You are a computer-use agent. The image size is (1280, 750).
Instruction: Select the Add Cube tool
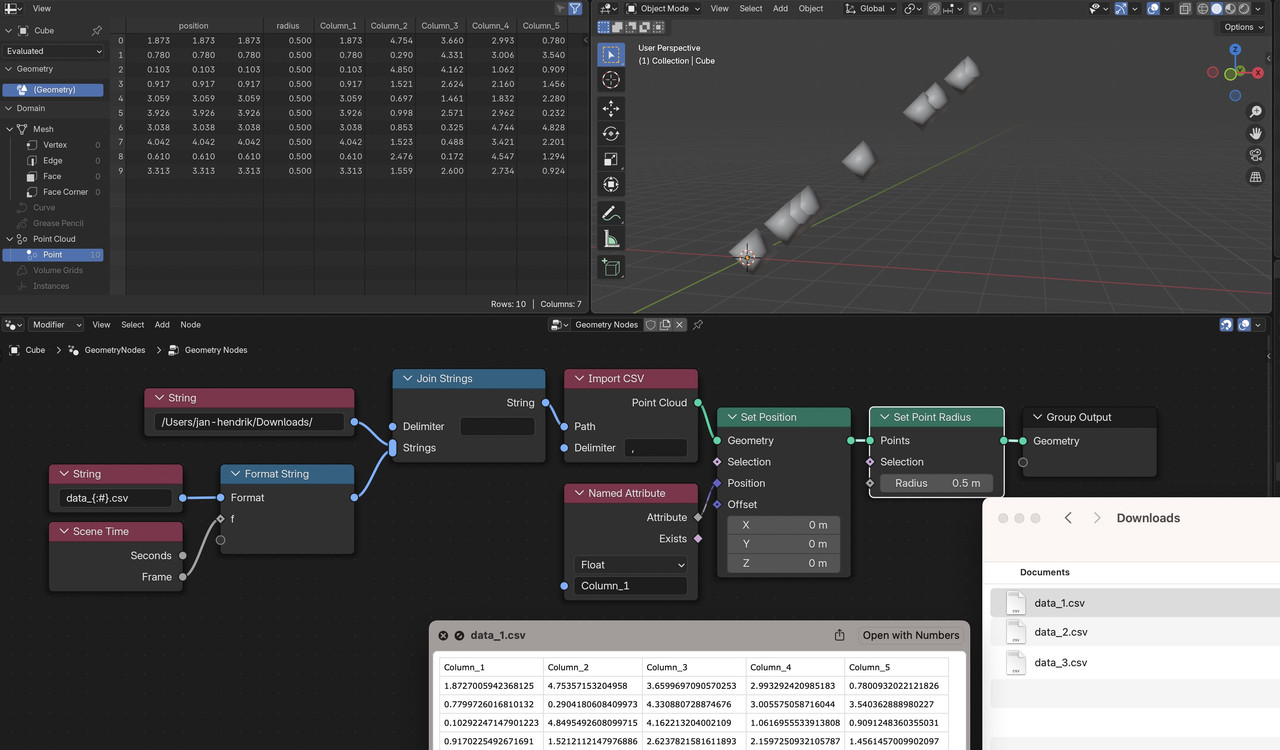coord(611,267)
